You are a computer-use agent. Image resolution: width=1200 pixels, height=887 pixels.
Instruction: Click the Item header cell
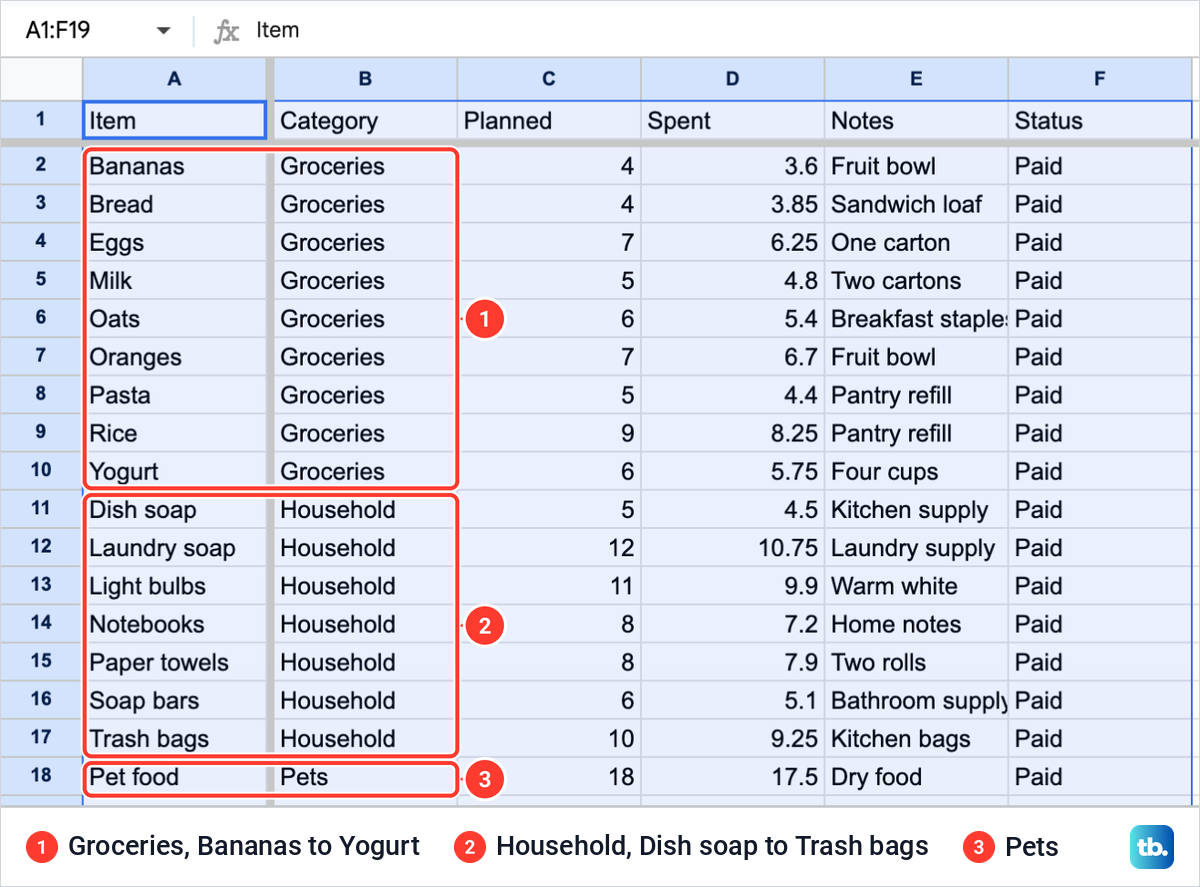click(175, 121)
